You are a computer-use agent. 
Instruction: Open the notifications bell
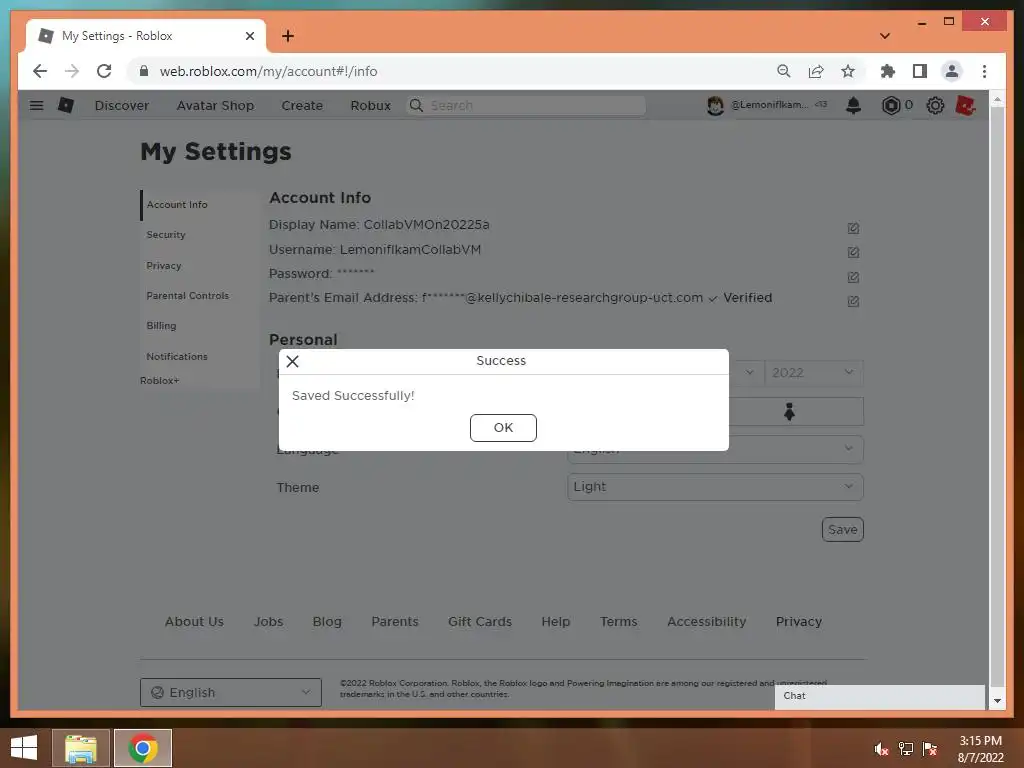(853, 105)
